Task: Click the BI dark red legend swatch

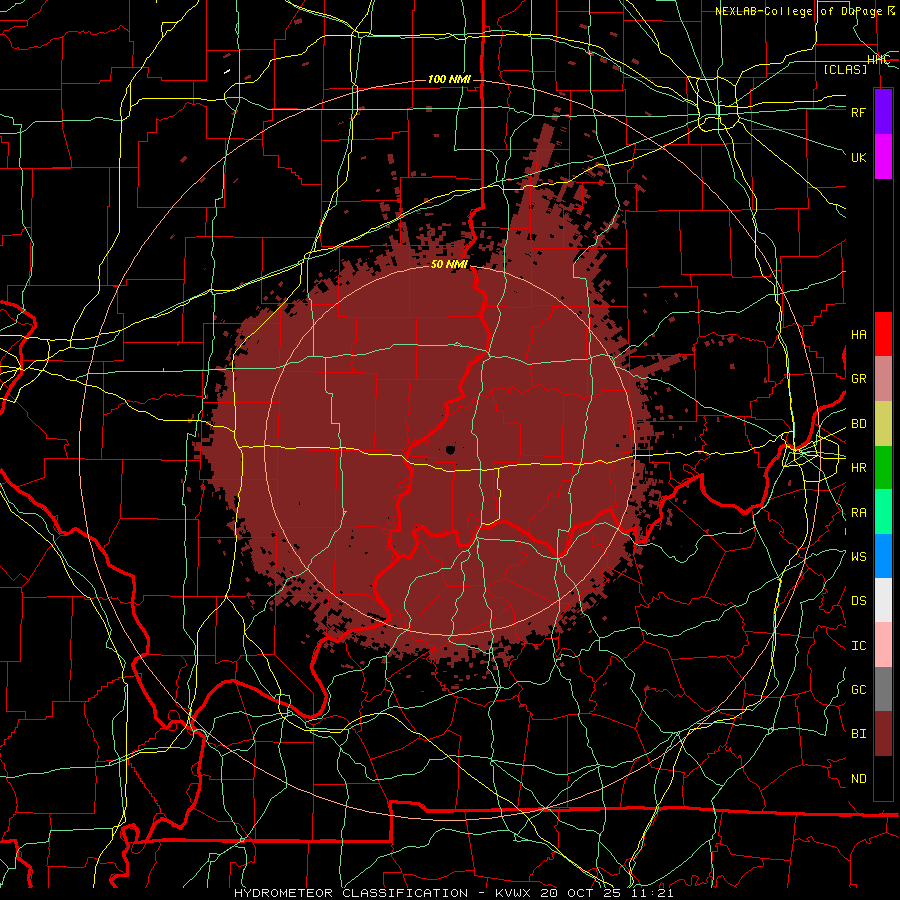Action: (x=883, y=734)
